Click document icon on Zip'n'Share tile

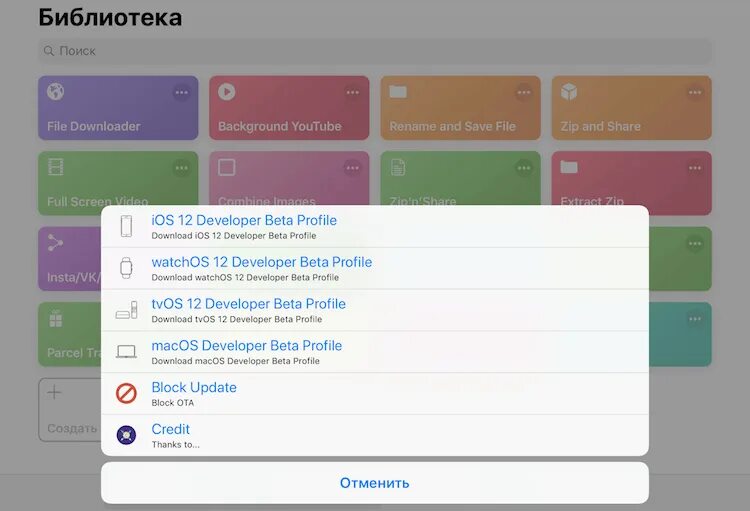click(x=398, y=167)
